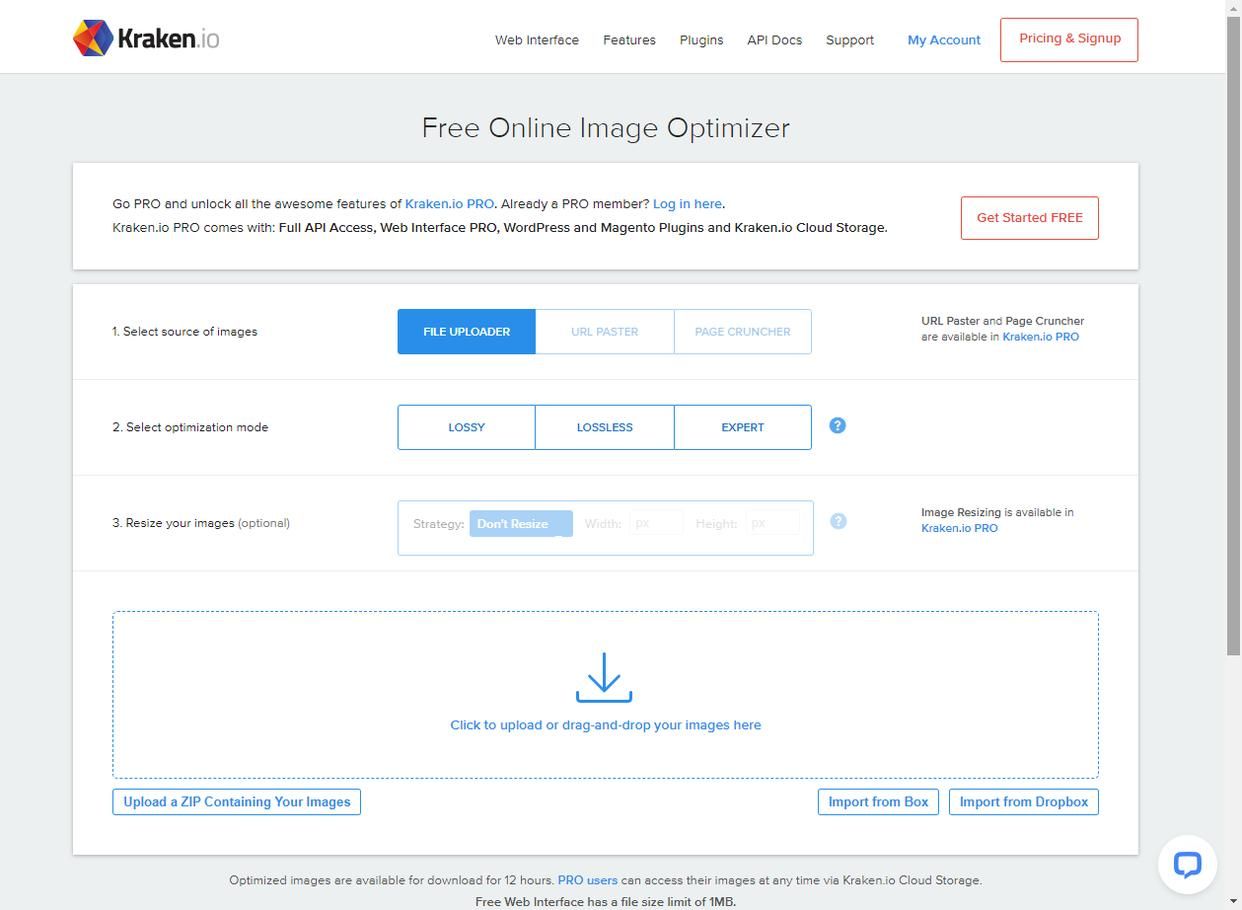Choose LOSSY optimization mode
The width and height of the screenshot is (1242, 910).
pos(466,427)
